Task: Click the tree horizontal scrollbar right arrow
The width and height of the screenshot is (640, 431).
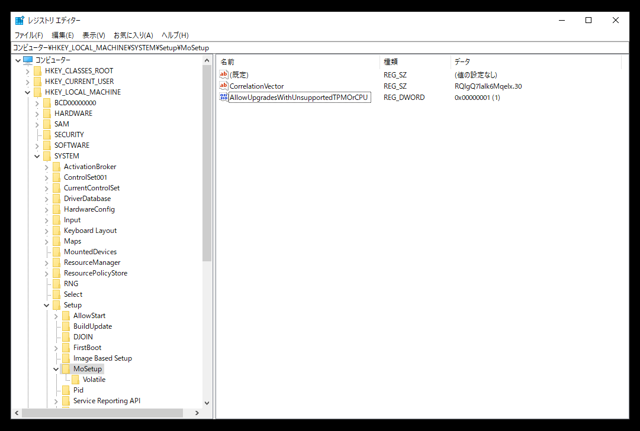Action: click(x=197, y=413)
